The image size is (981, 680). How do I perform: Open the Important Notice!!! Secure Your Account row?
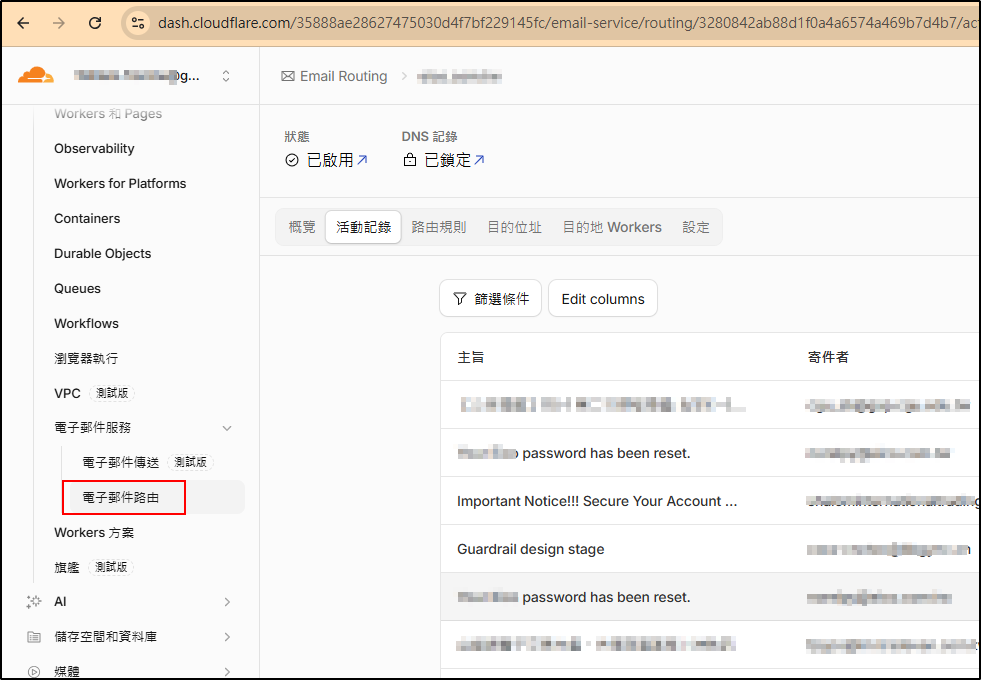point(710,501)
